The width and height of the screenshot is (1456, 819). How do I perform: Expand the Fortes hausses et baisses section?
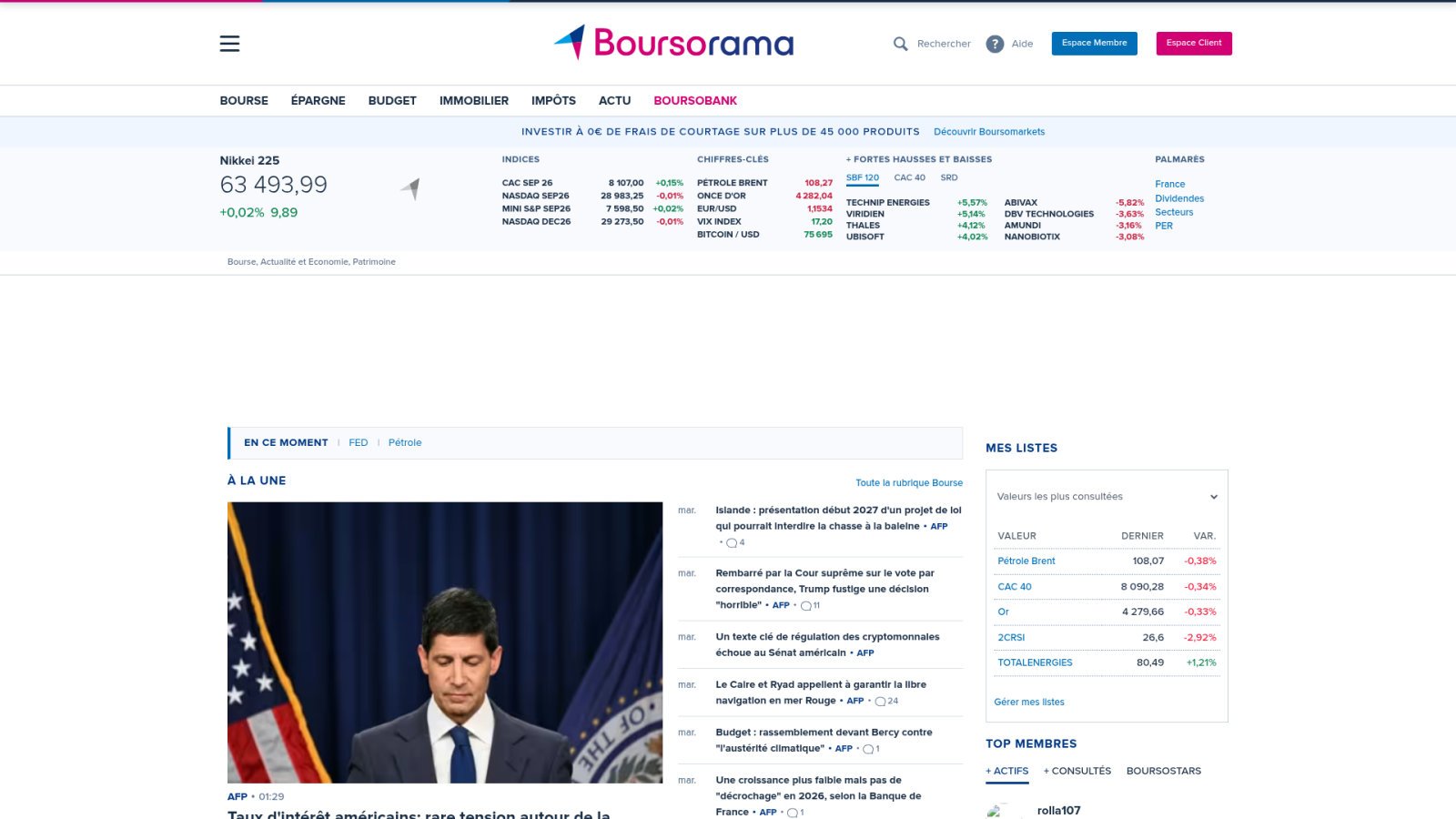tap(919, 159)
